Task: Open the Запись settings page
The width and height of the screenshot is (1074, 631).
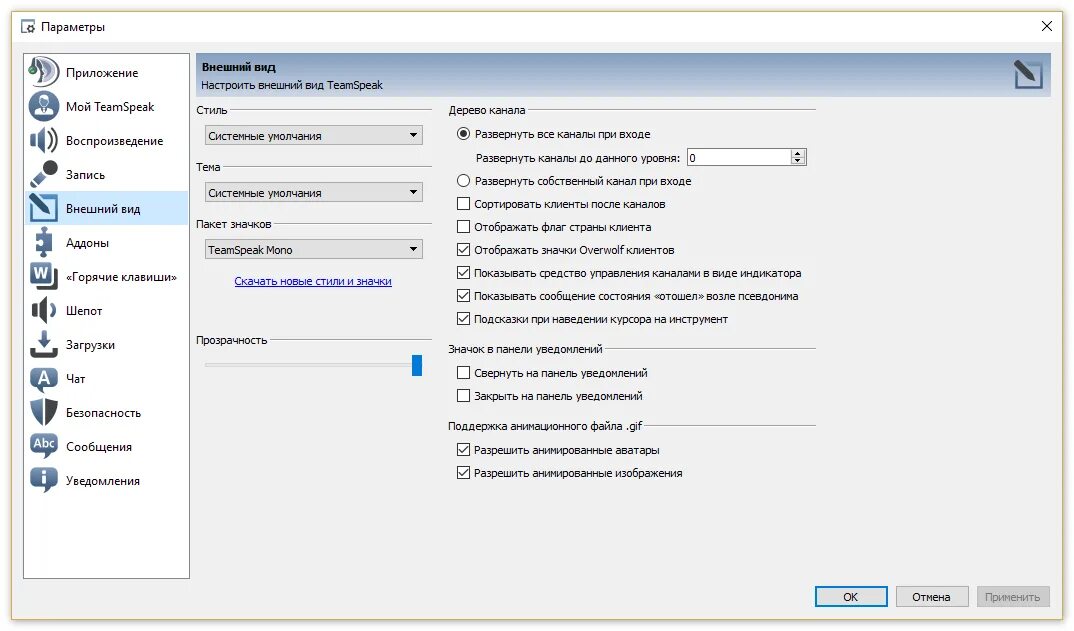Action: pyautogui.click(x=86, y=175)
